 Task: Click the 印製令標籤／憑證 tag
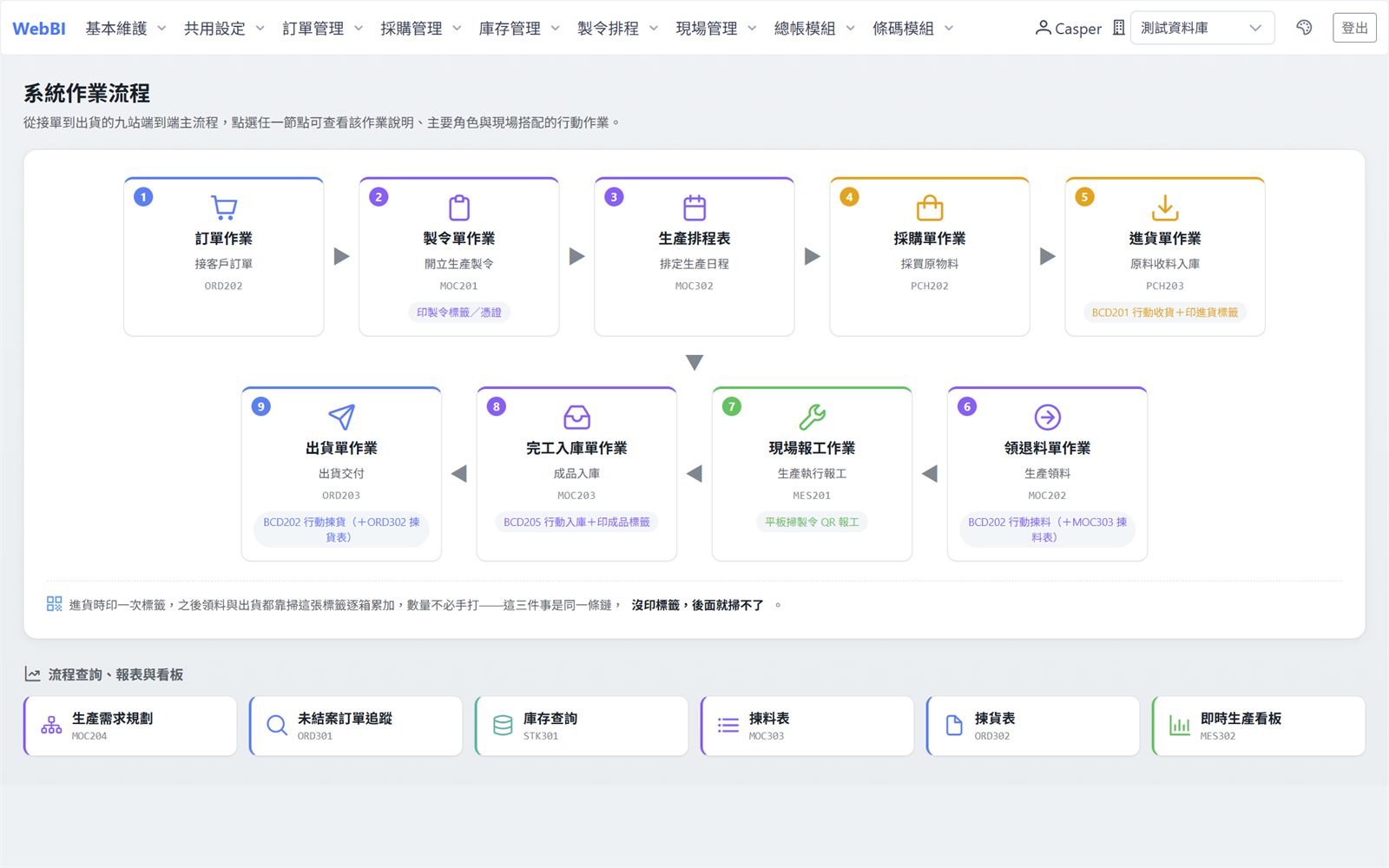(x=459, y=312)
